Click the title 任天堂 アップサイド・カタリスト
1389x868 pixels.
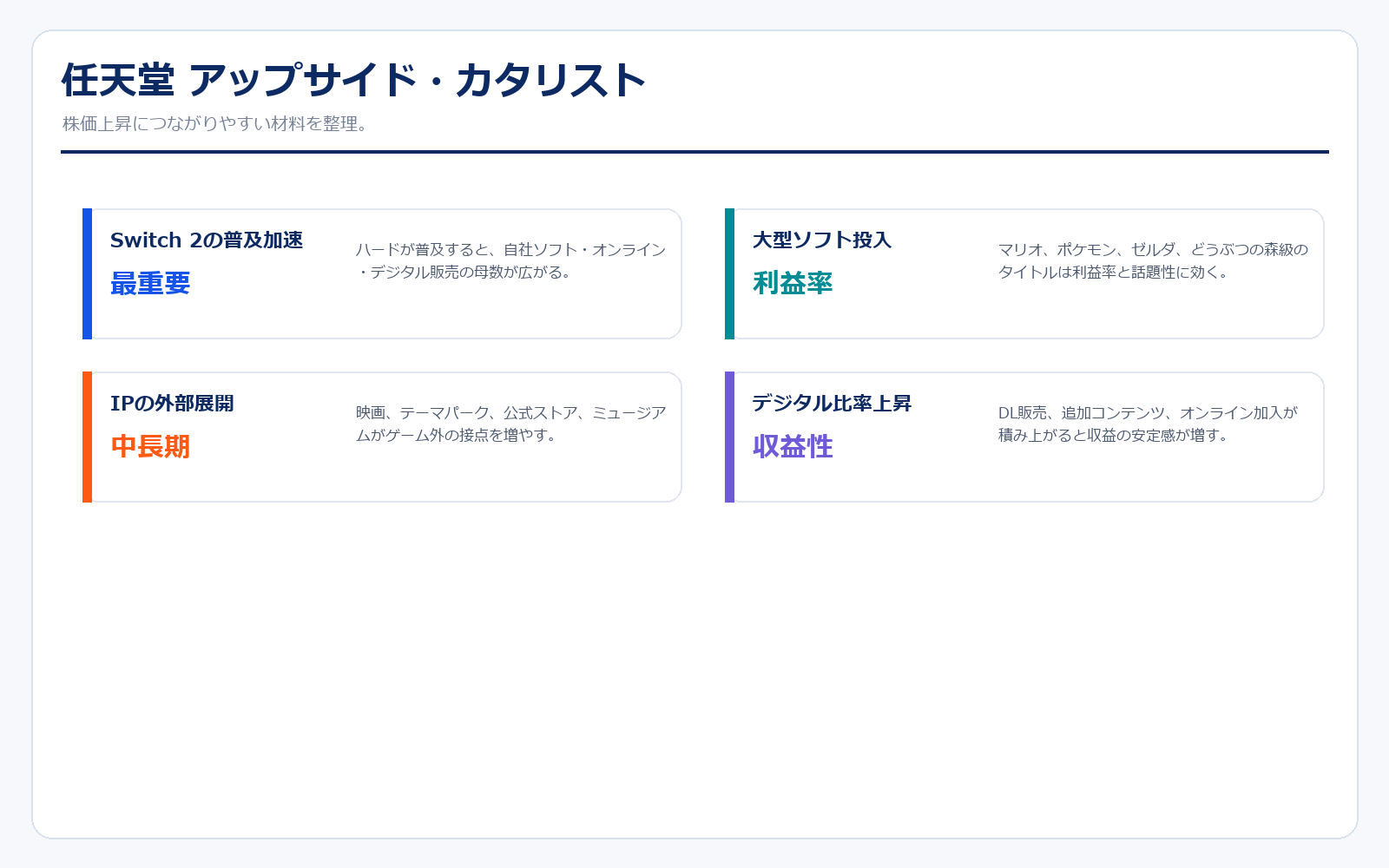coord(353,81)
